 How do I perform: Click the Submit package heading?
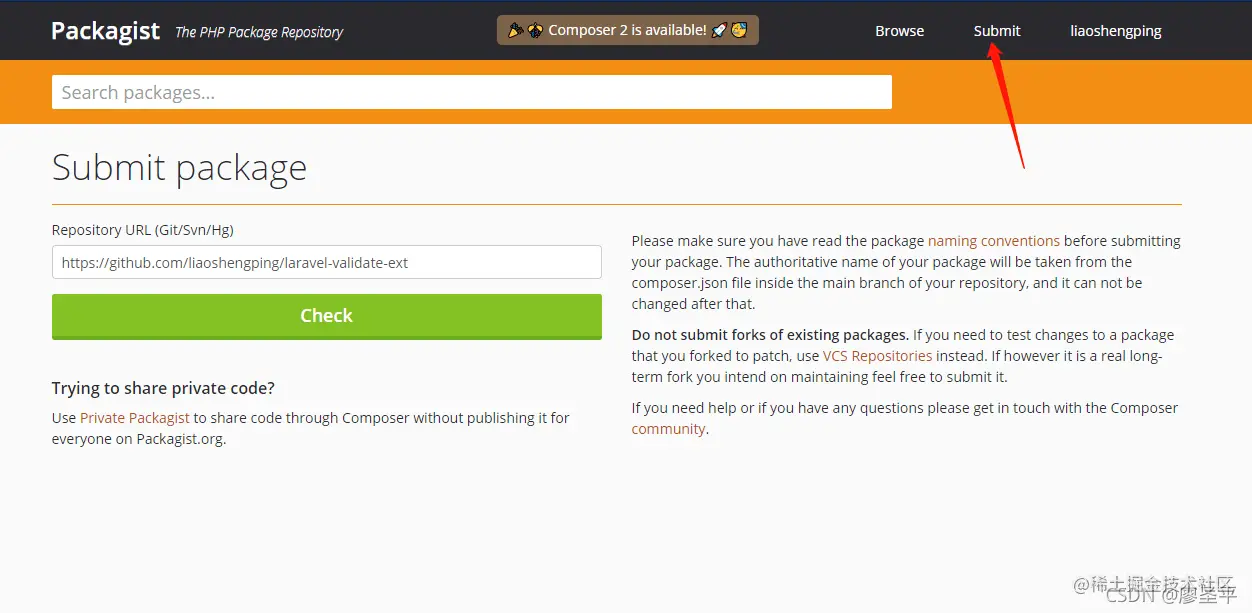(179, 167)
